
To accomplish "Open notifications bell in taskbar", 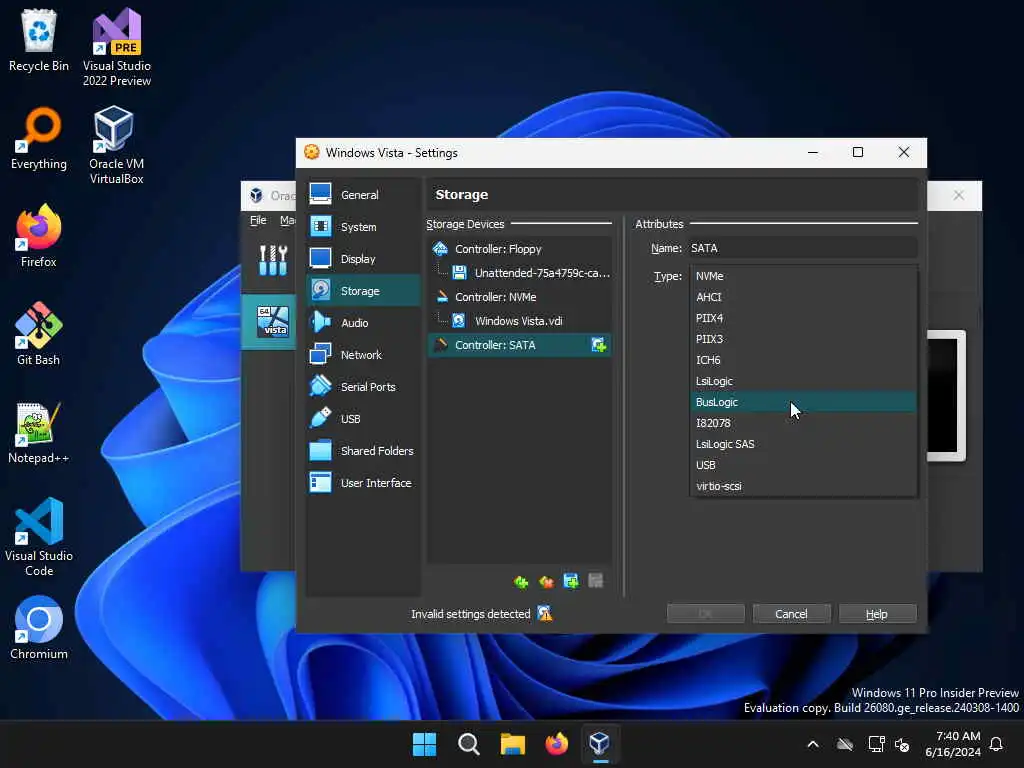I will (996, 744).
